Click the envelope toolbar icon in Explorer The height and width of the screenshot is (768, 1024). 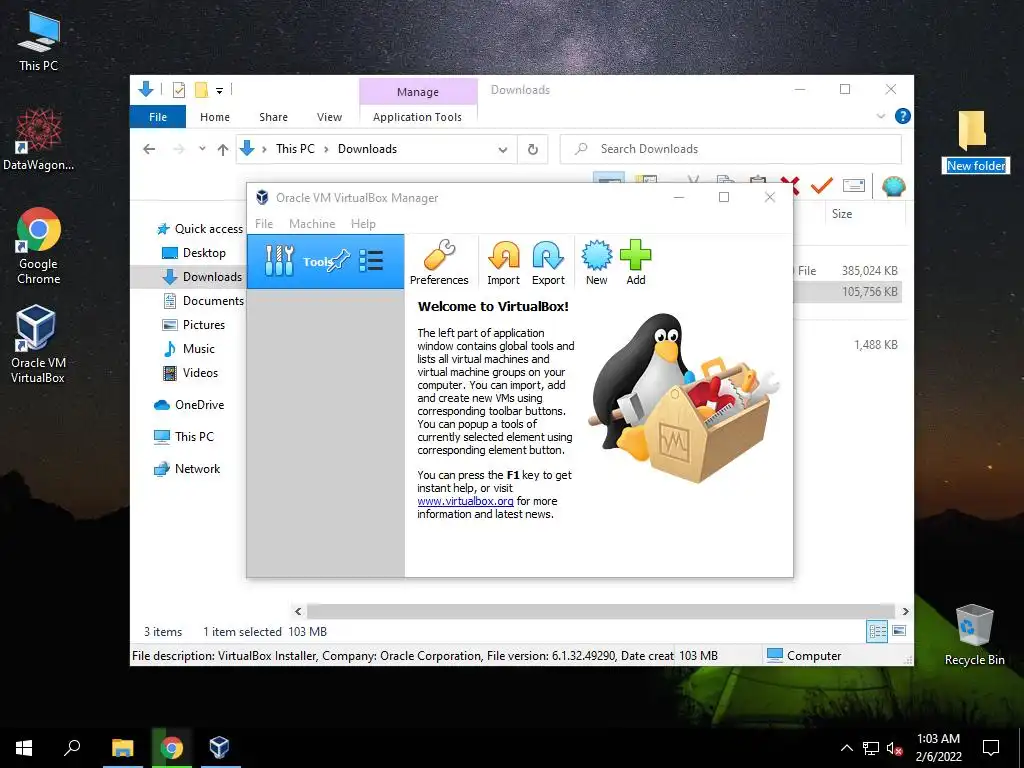(x=854, y=186)
